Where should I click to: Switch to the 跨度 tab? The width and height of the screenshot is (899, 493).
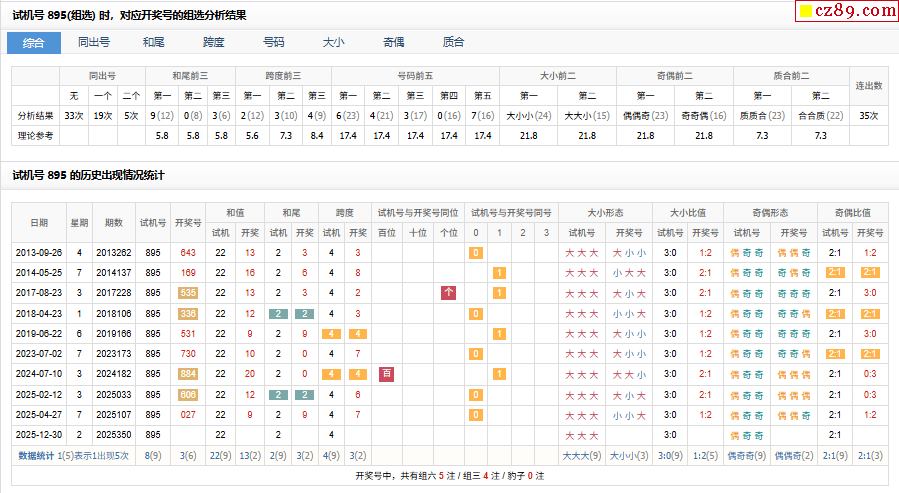click(x=214, y=43)
